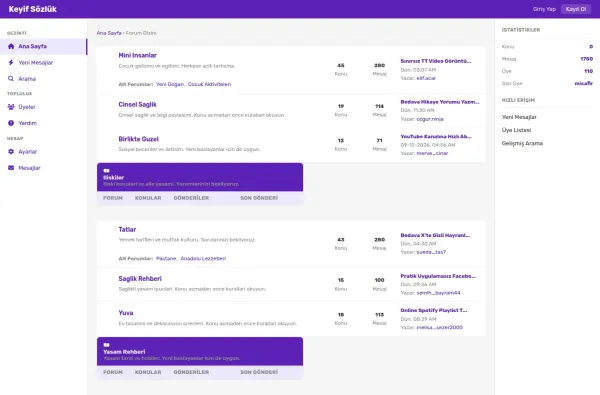600x395 pixels.
Task: View author ozgur.ninja profile
Action: pos(430,119)
